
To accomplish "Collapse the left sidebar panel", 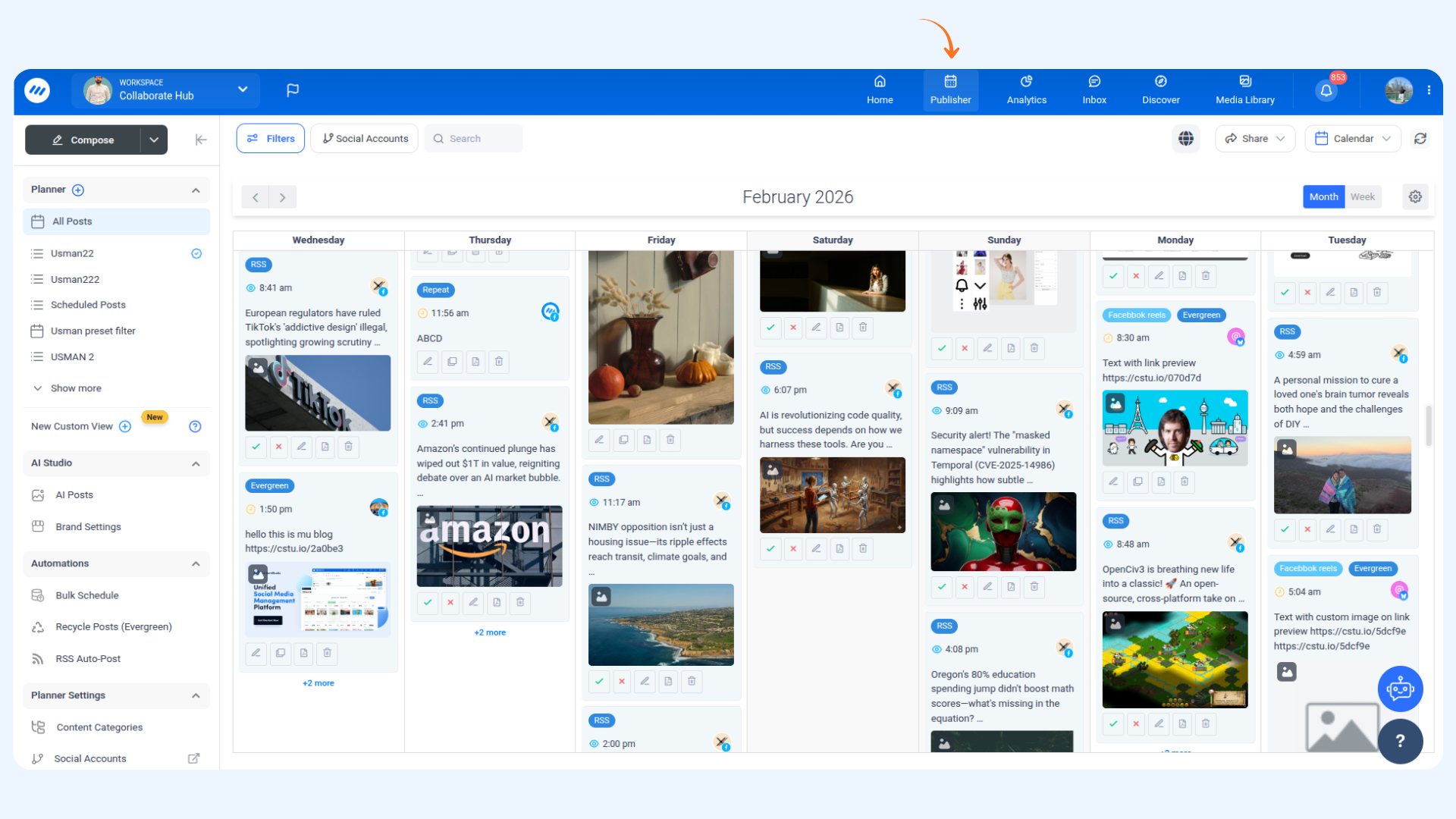I will pyautogui.click(x=201, y=140).
